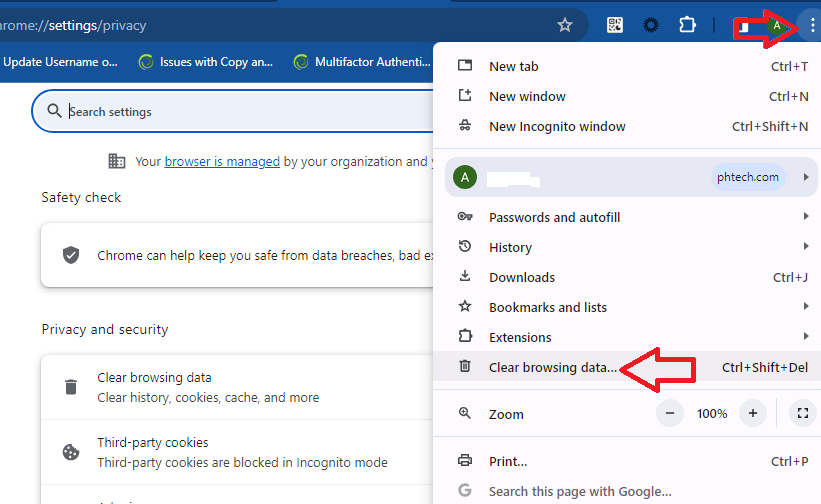Screen dimensions: 821x504
Task: Open the Extensions puzzle piece in toolbar
Action: (x=687, y=25)
